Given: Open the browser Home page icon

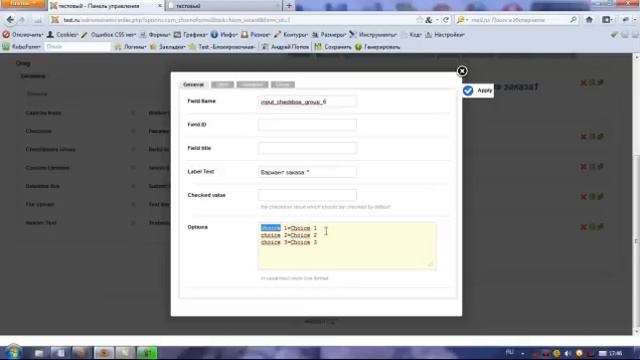Looking at the screenshot, I should pyautogui.click(x=589, y=20).
